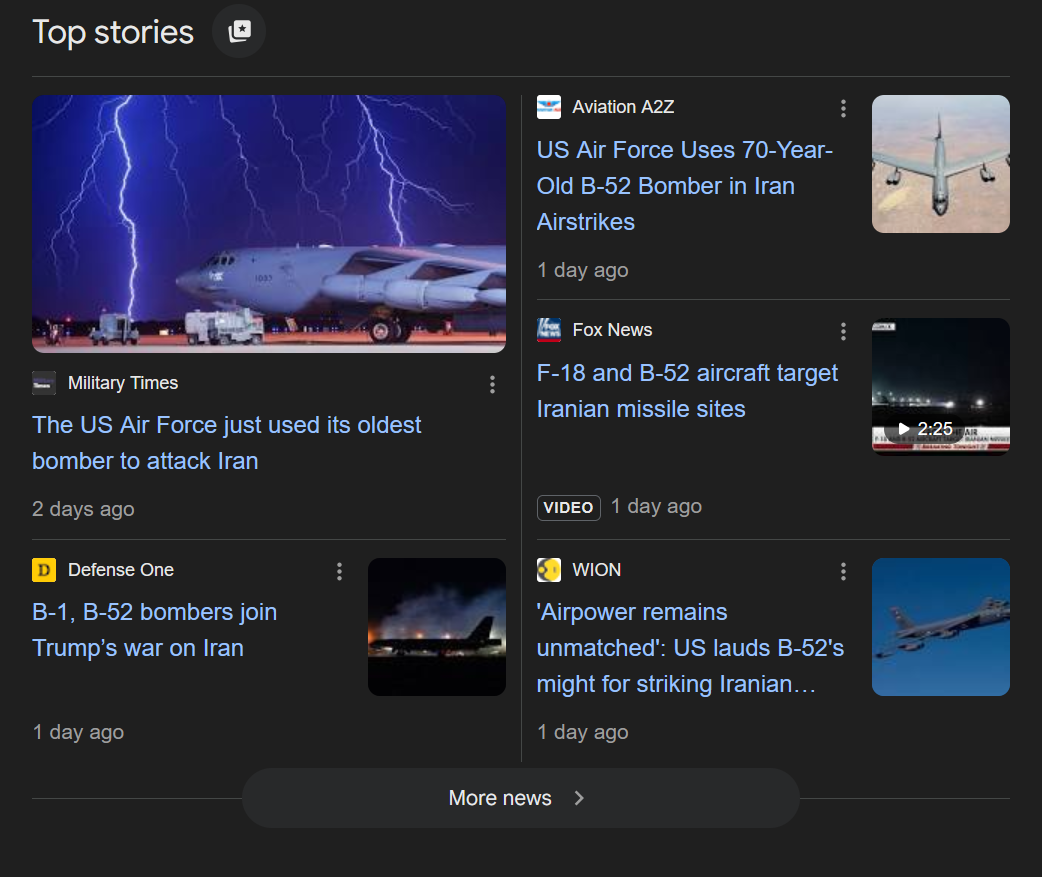1042x877 pixels.
Task: Open 'US Air Force Uses 70-Year-Old B-52' headline
Action: 684,186
